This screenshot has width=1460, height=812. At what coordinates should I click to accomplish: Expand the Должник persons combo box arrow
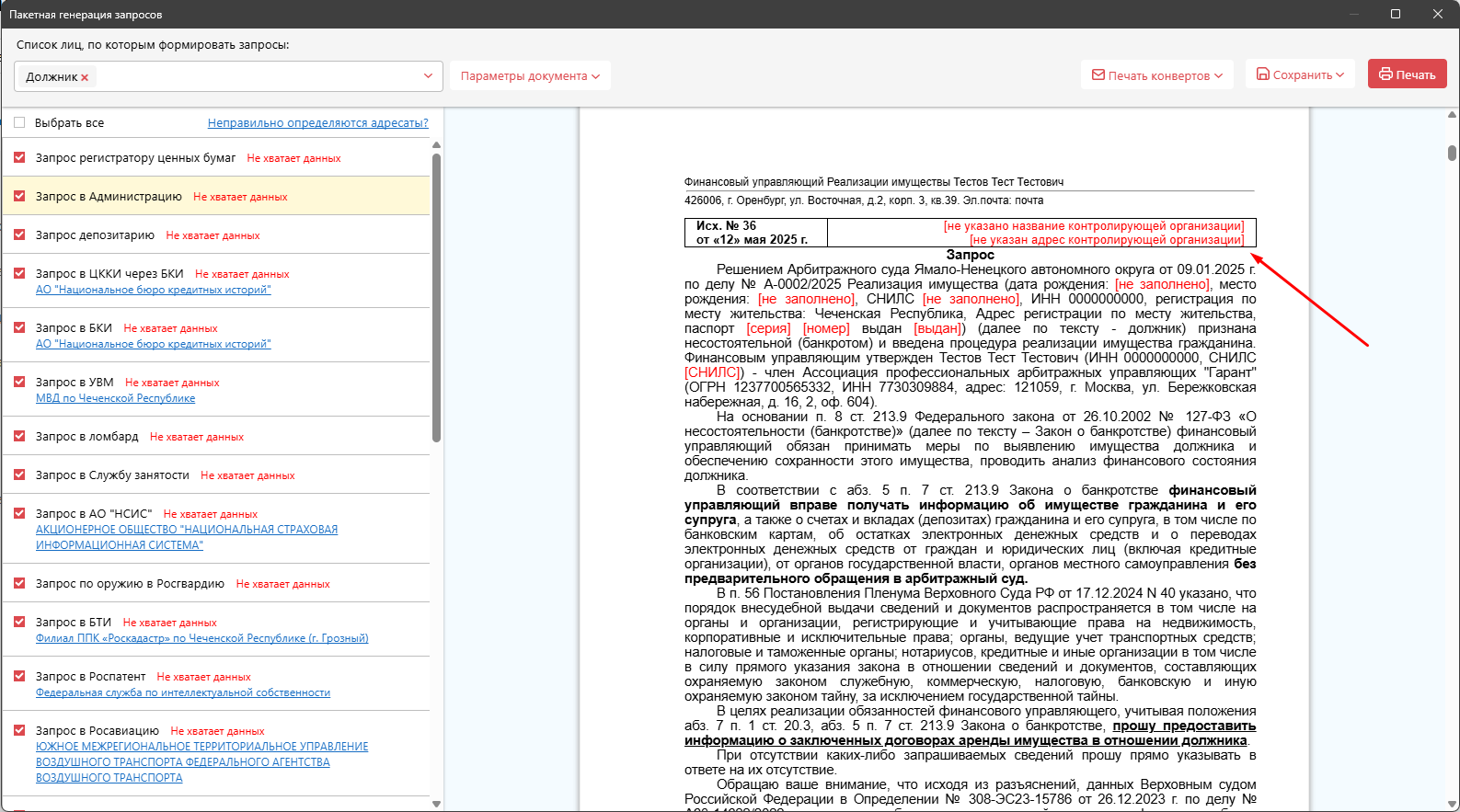coord(428,76)
